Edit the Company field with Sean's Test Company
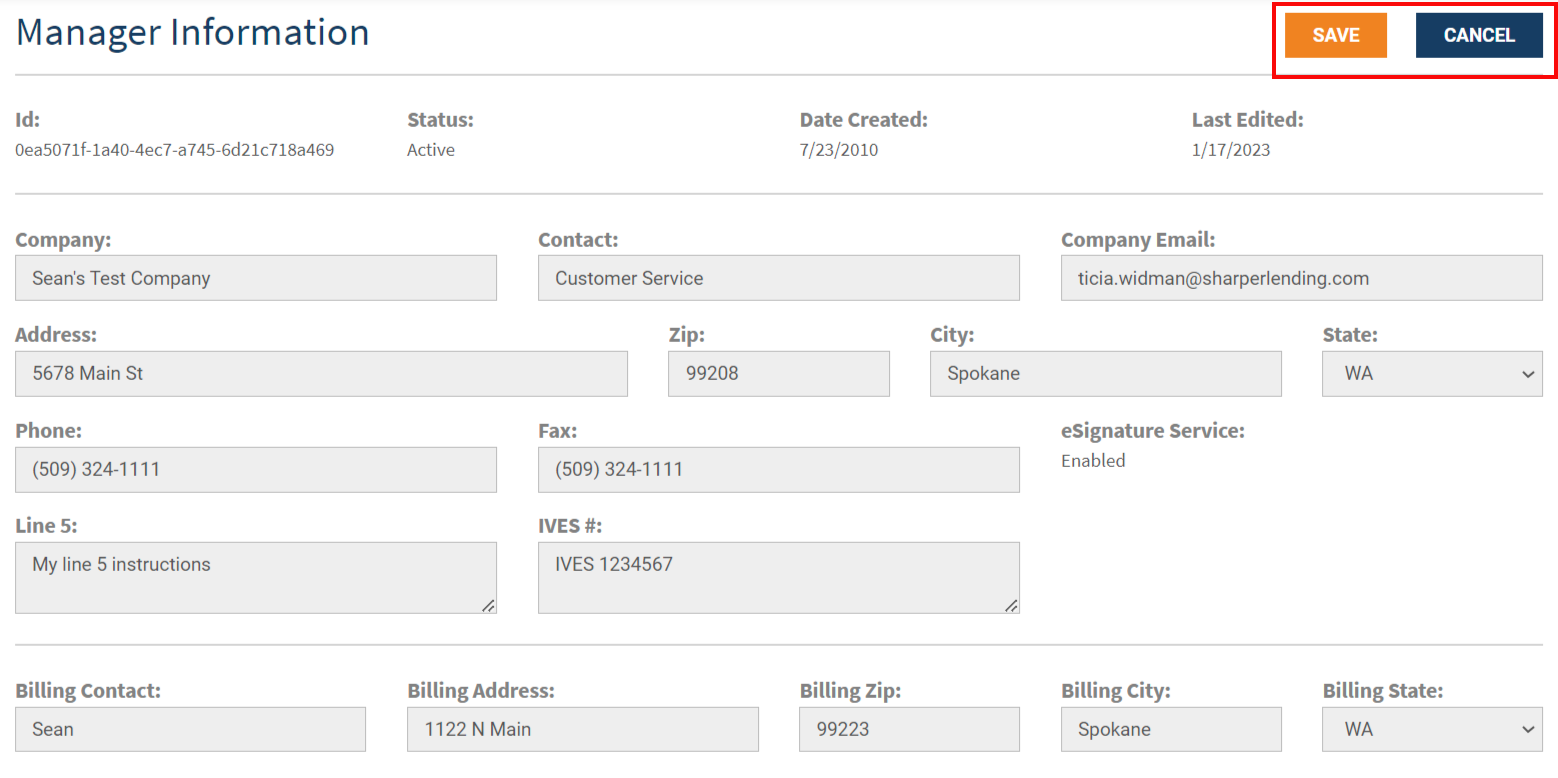Viewport: 1558px width, 778px height. [x=256, y=278]
